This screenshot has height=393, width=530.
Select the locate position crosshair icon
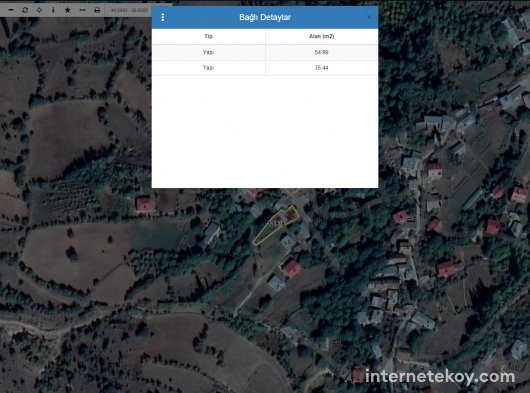point(39,10)
